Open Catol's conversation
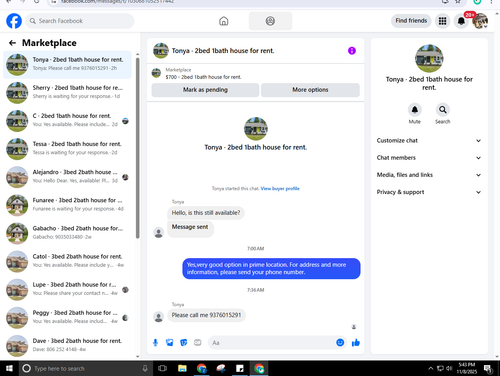Screen dimensions: 500x376 tap(68, 262)
